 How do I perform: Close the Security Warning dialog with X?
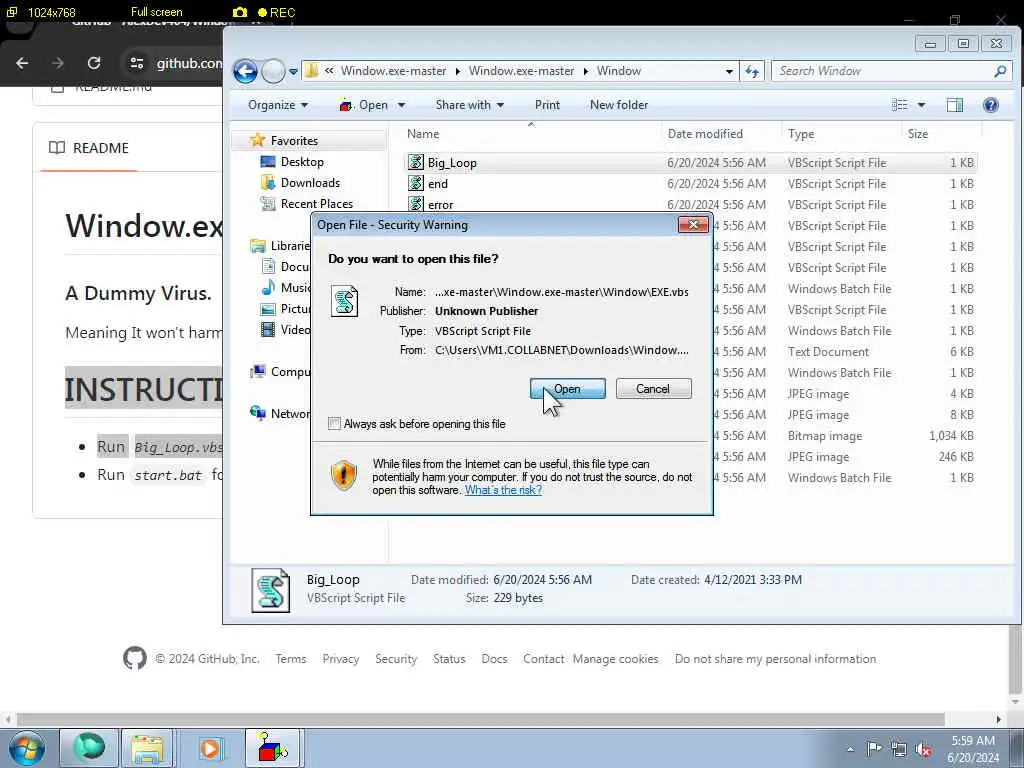point(693,225)
